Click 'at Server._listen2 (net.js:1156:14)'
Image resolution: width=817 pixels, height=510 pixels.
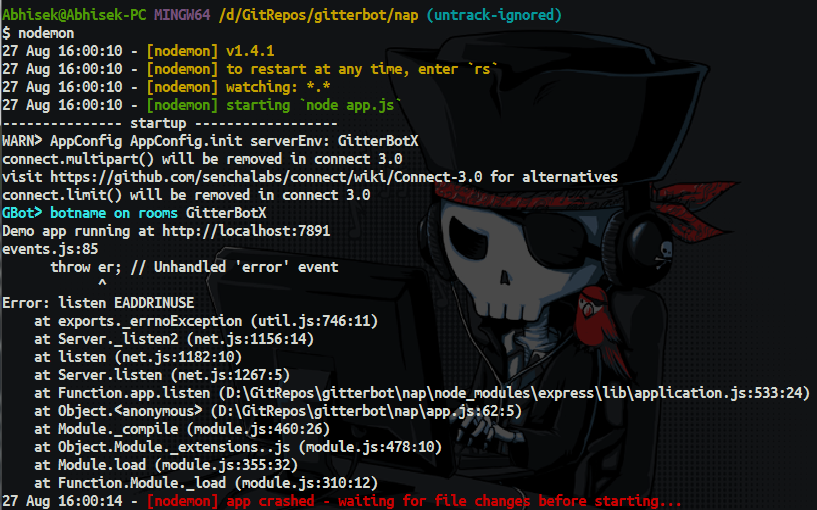tap(174, 339)
